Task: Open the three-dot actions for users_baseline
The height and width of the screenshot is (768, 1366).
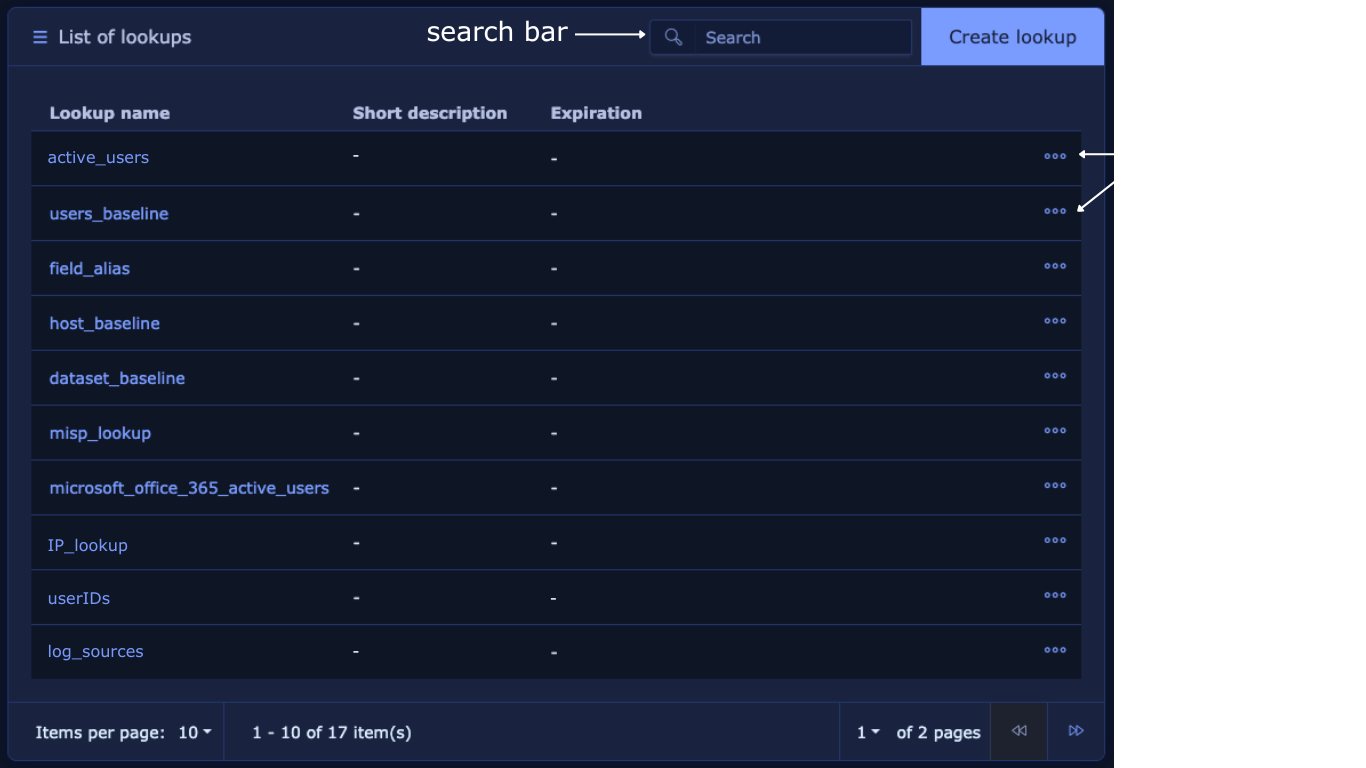Action: pyautogui.click(x=1054, y=212)
